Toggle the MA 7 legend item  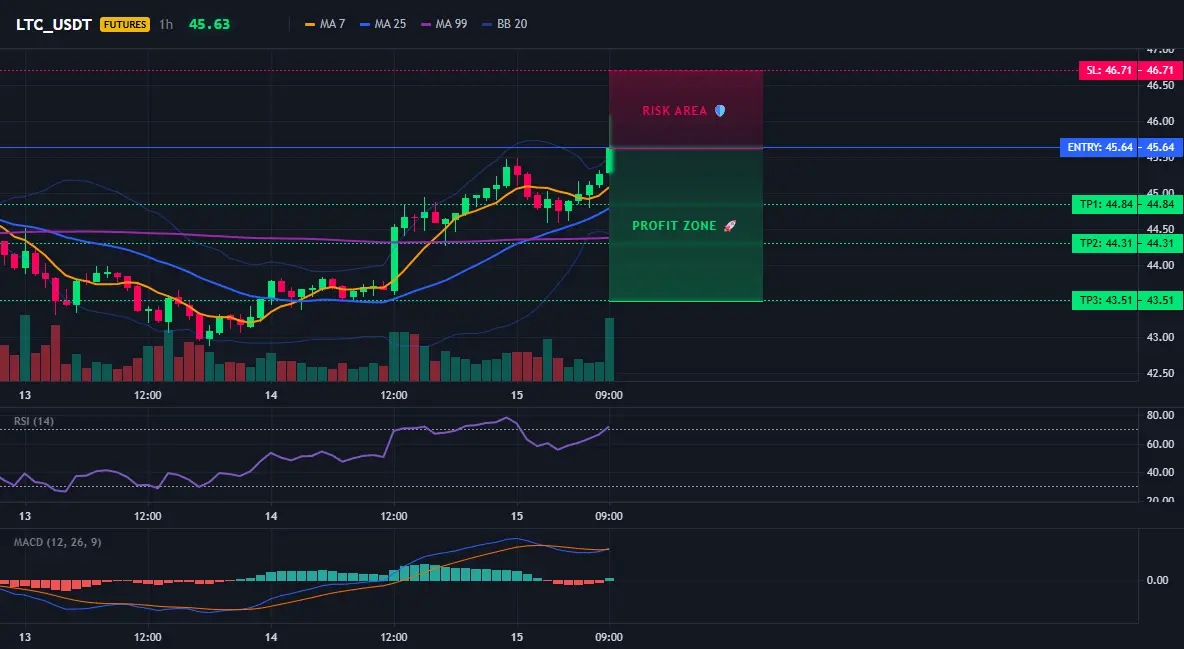pos(325,24)
